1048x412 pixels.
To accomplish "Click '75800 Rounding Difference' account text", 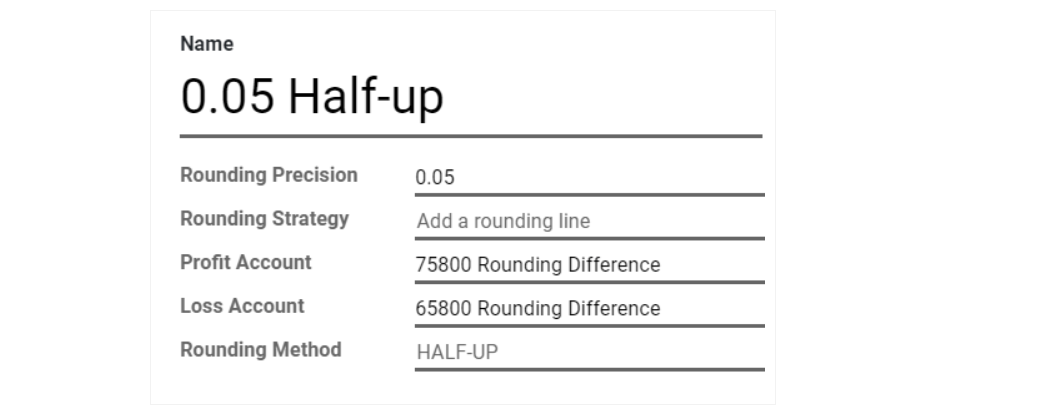I will pyautogui.click(x=538, y=265).
